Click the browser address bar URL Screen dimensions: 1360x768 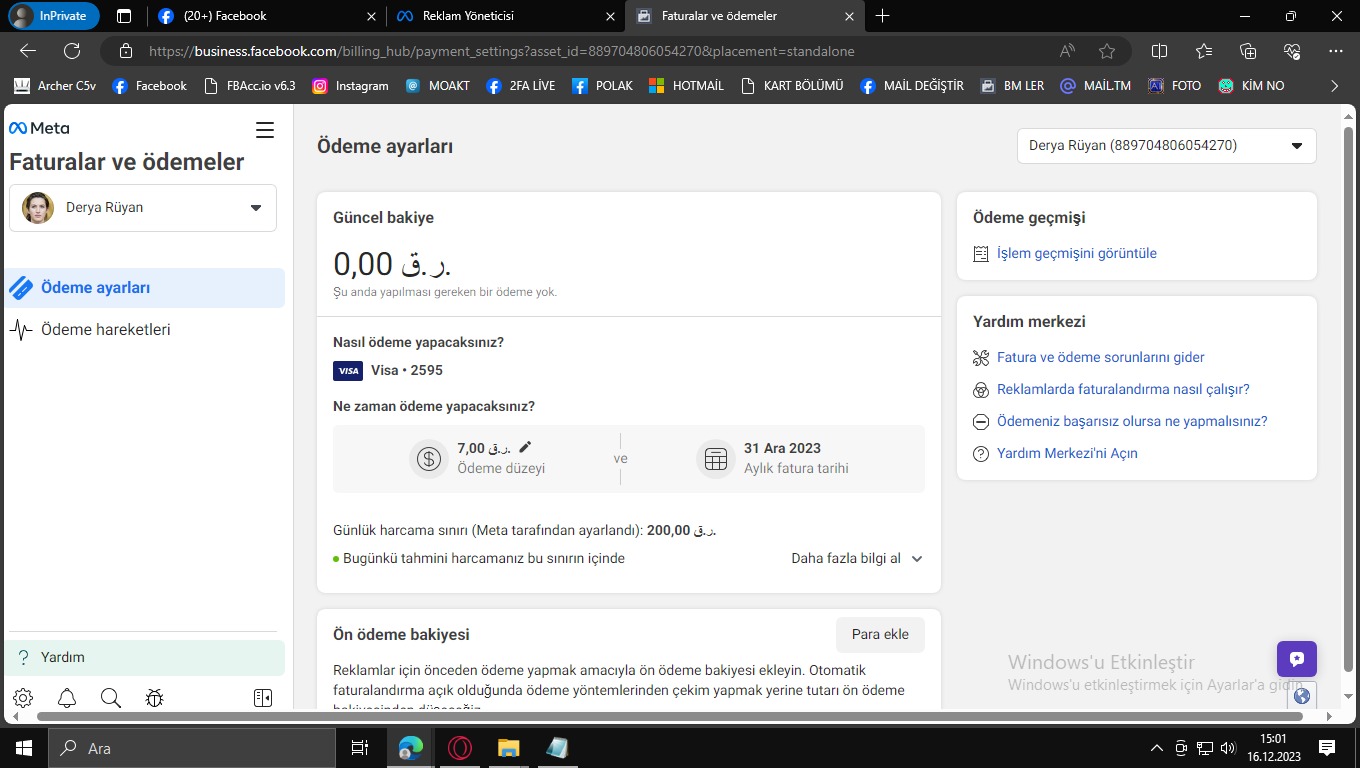502,51
